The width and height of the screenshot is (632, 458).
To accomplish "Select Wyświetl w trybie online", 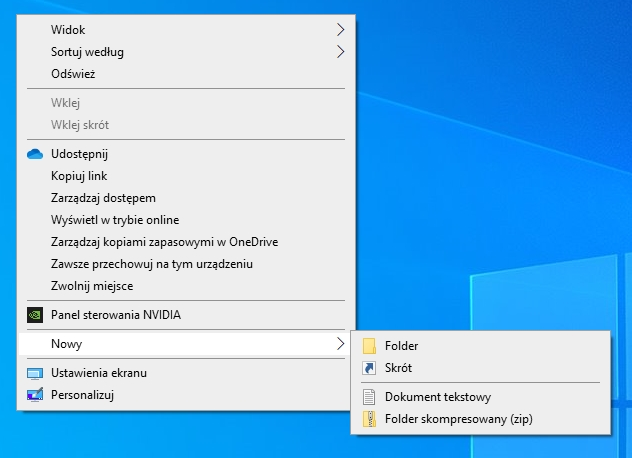I will point(114,220).
